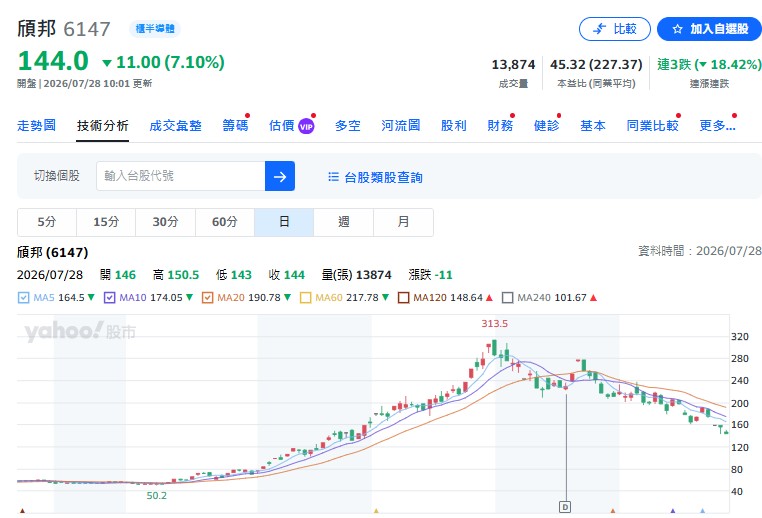Select the 15分 interval
Screen dimensions: 762x518
106,222
